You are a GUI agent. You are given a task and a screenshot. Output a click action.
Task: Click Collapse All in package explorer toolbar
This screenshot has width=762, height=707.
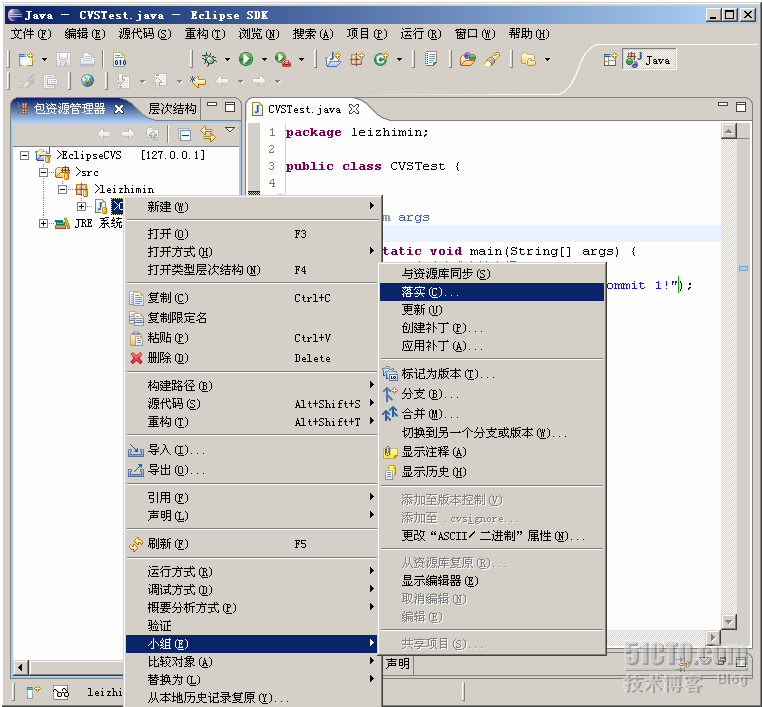point(185,134)
